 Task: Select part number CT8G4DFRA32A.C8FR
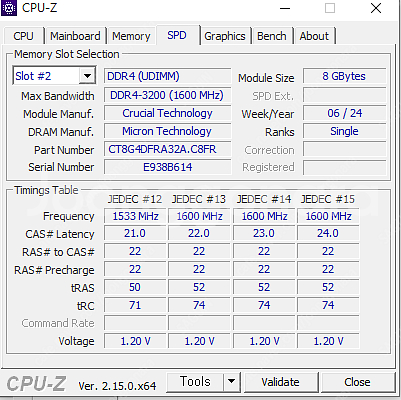click(168, 149)
